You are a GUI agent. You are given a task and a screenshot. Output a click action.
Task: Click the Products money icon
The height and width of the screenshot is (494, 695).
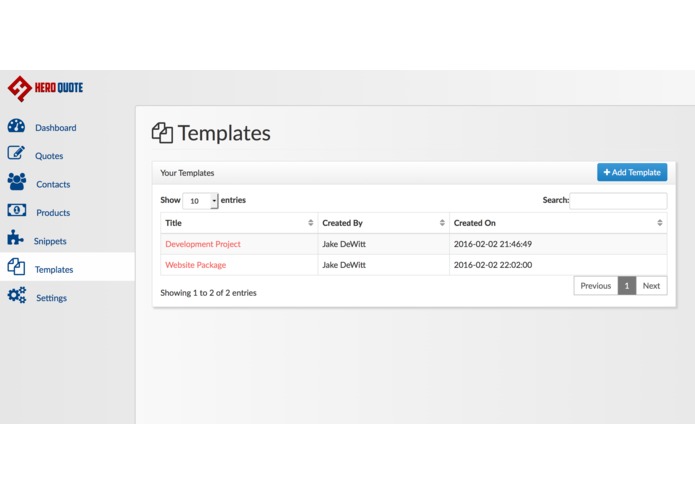point(17,210)
